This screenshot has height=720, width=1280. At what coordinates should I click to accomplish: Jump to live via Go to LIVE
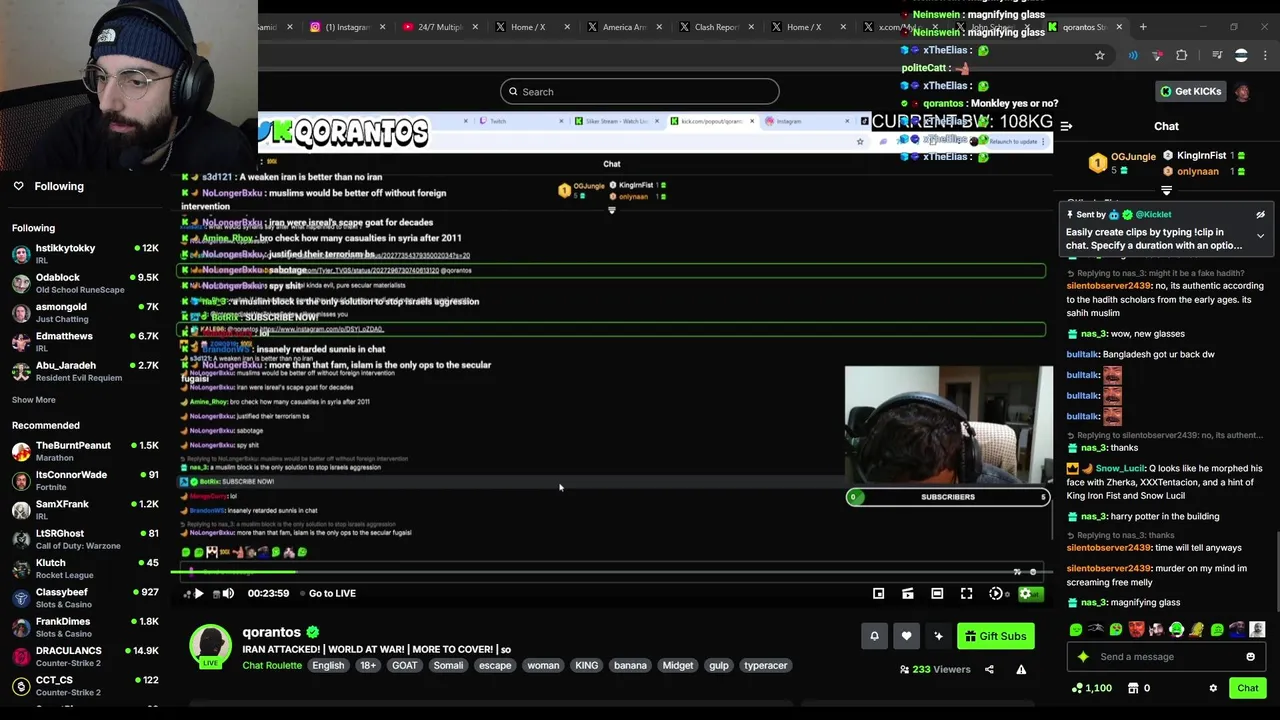click(x=332, y=593)
